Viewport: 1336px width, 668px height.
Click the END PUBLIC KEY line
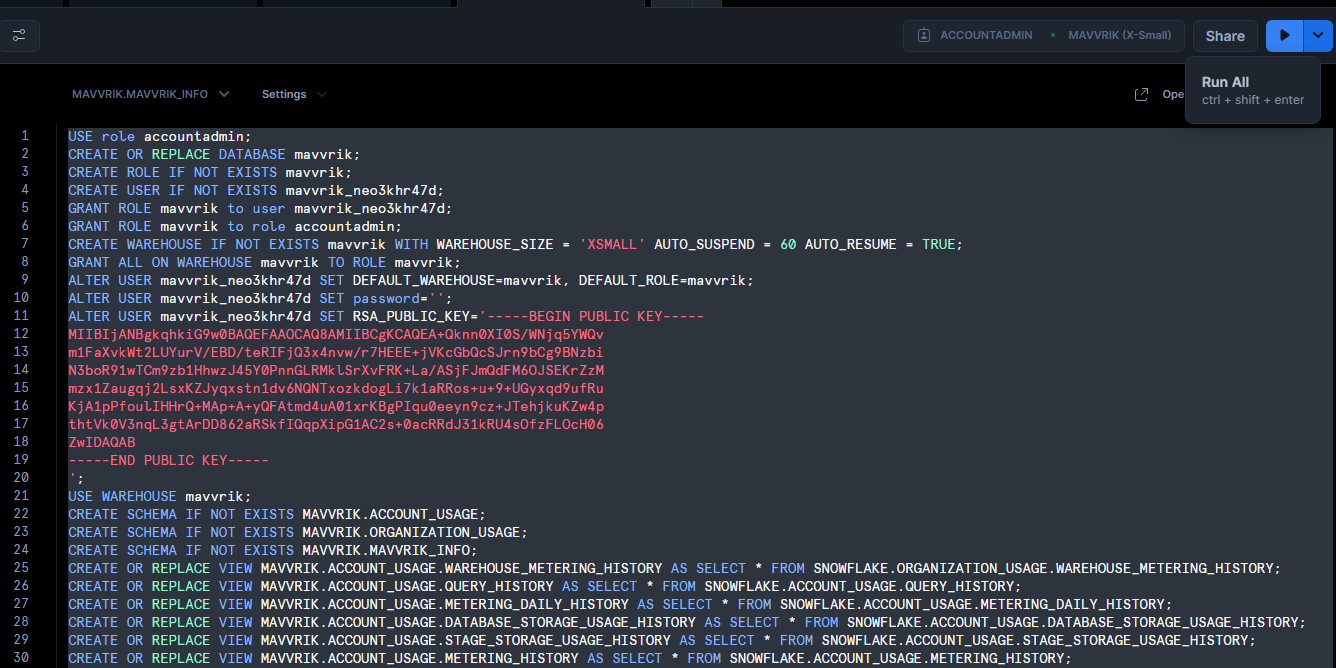pos(168,460)
